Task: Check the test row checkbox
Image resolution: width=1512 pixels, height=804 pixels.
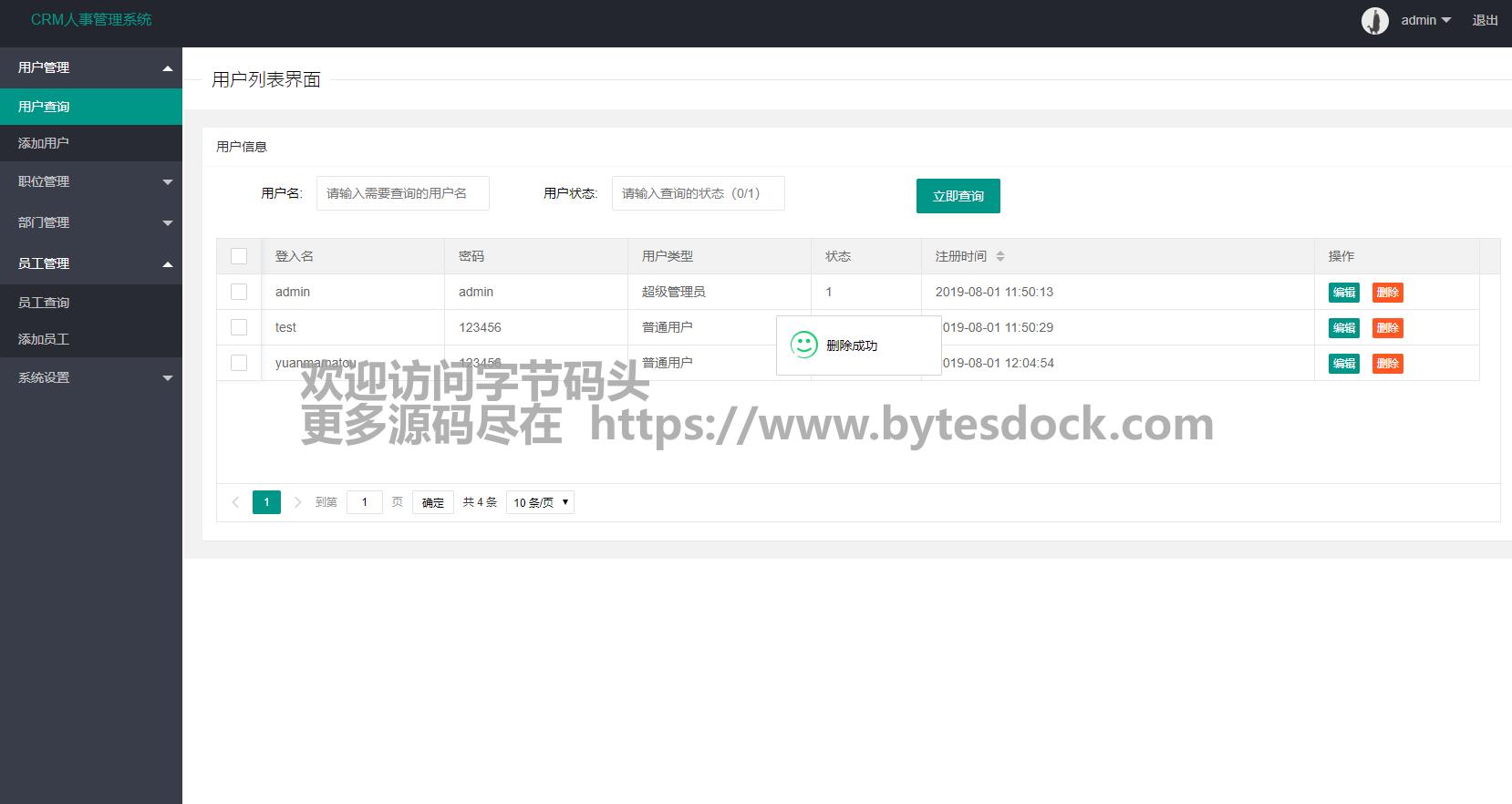Action: click(x=239, y=327)
